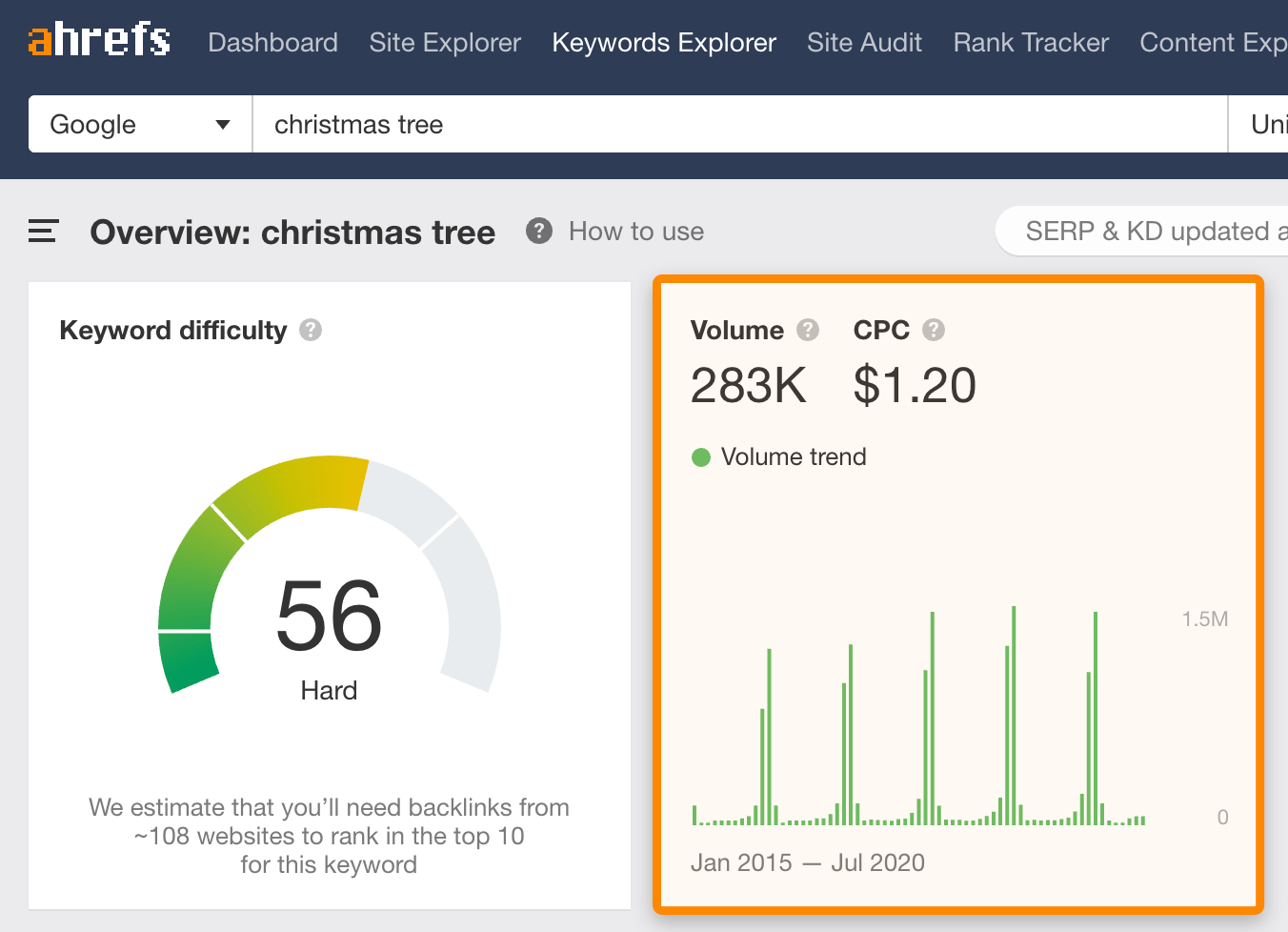
Task: Click the How to use link
Action: (x=635, y=232)
